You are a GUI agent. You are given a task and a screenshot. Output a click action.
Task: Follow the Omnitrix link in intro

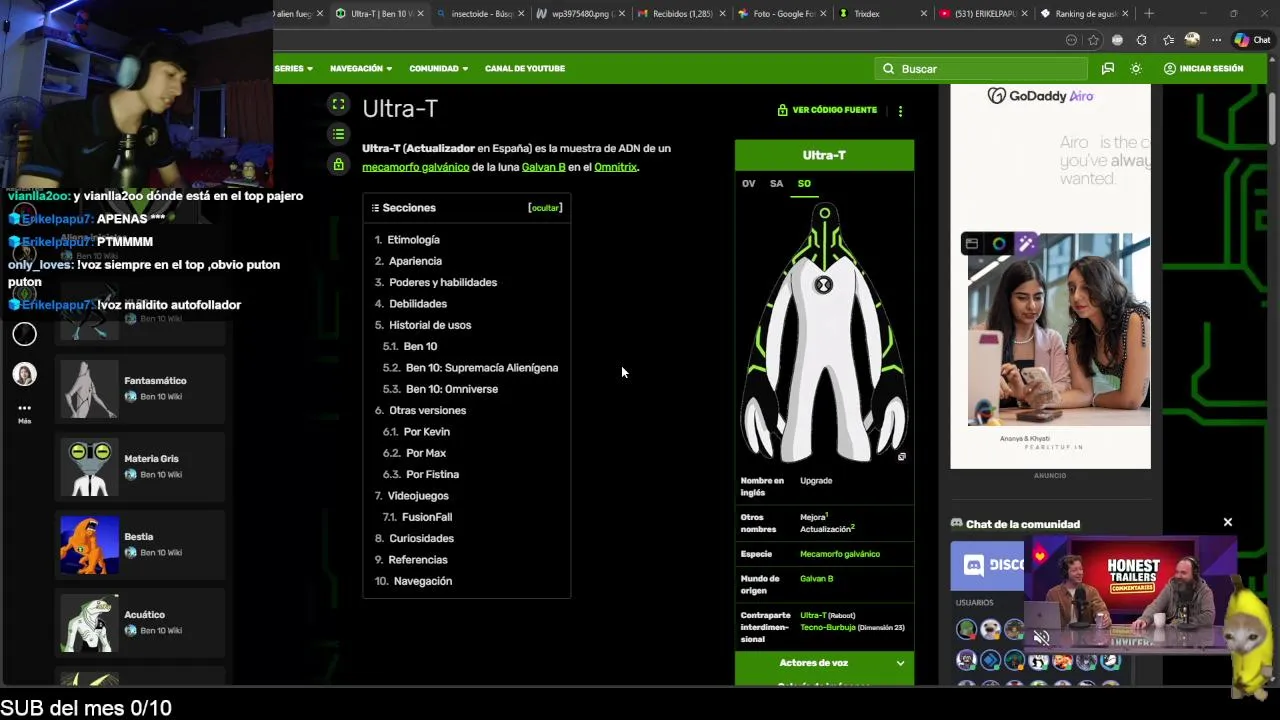pos(615,167)
